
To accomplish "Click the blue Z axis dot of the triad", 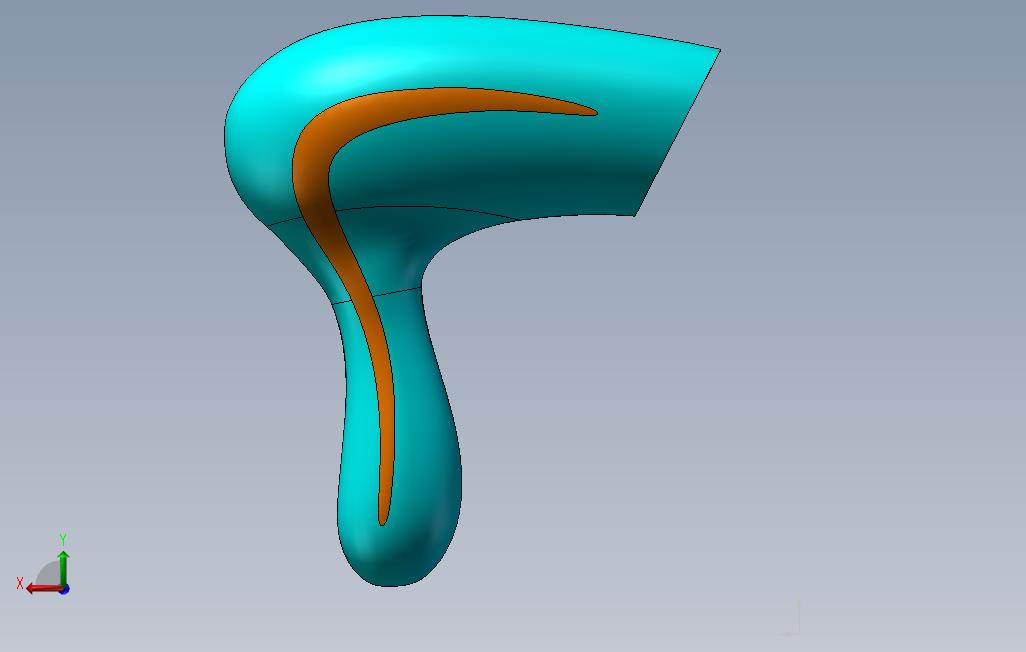I will point(64,590).
